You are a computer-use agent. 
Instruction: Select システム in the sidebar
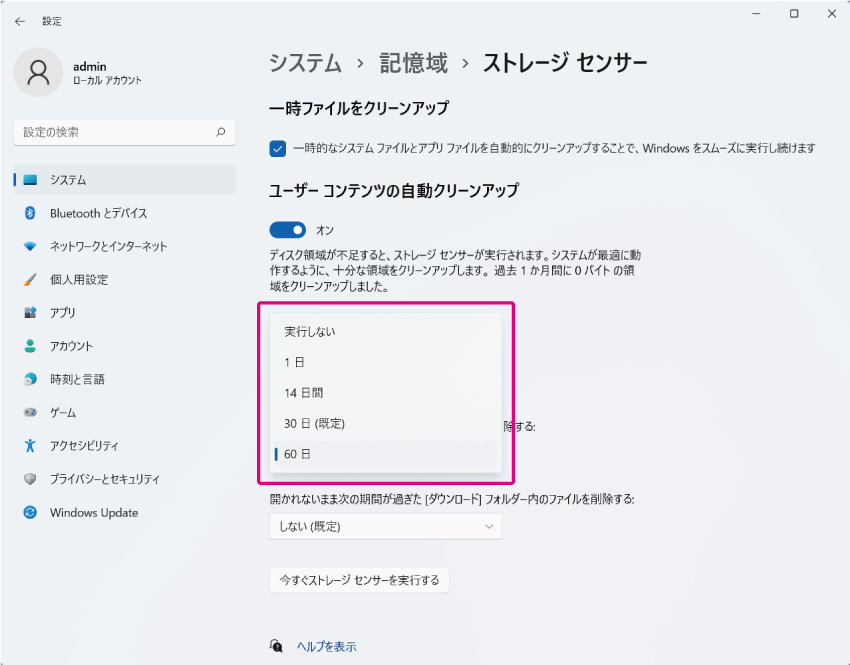pos(125,179)
